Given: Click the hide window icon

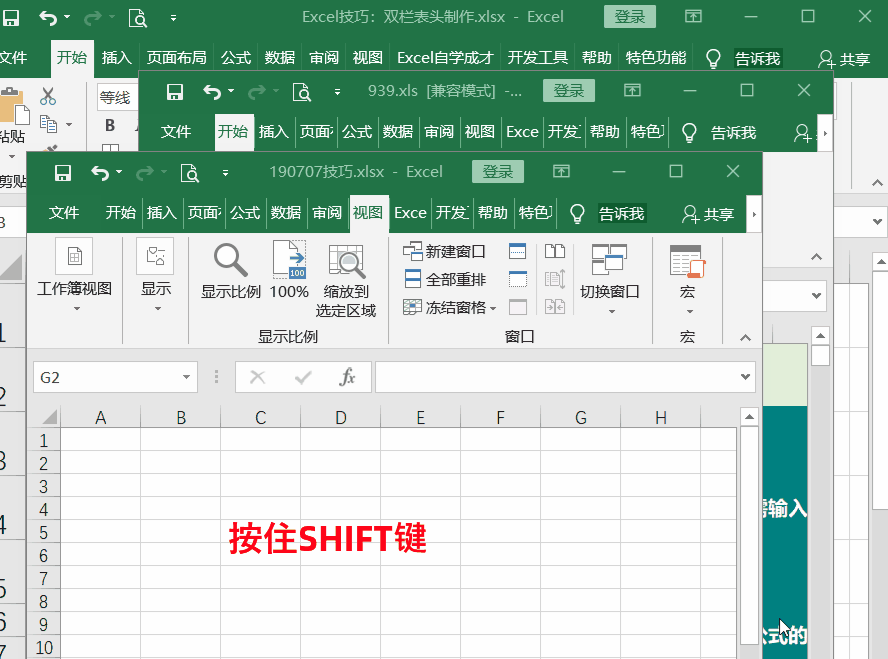Looking at the screenshot, I should 518,279.
